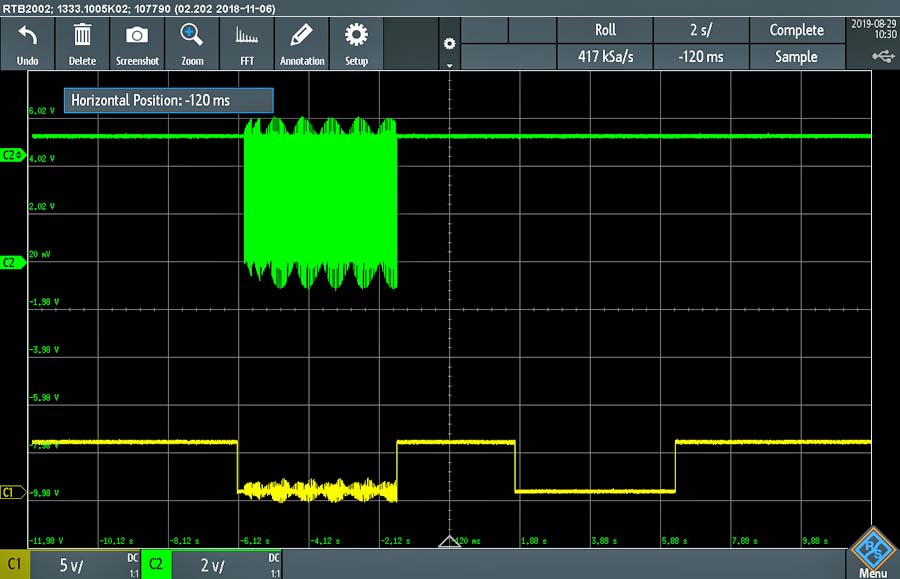The width and height of the screenshot is (900, 579).
Task: Click the DC coupling label of C1
Action: pos(133,558)
